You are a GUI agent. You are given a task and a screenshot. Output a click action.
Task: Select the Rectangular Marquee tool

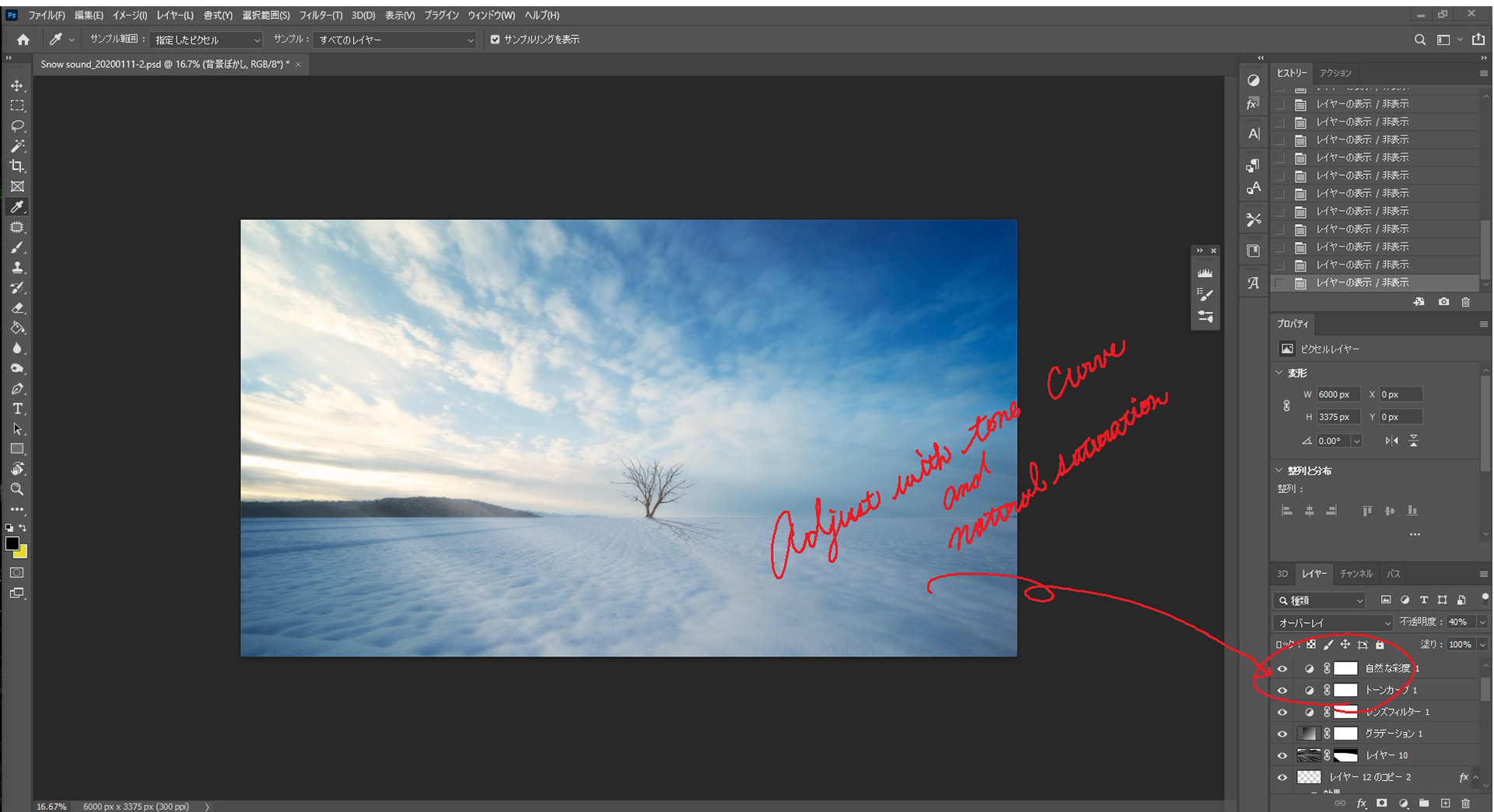pyautogui.click(x=17, y=106)
